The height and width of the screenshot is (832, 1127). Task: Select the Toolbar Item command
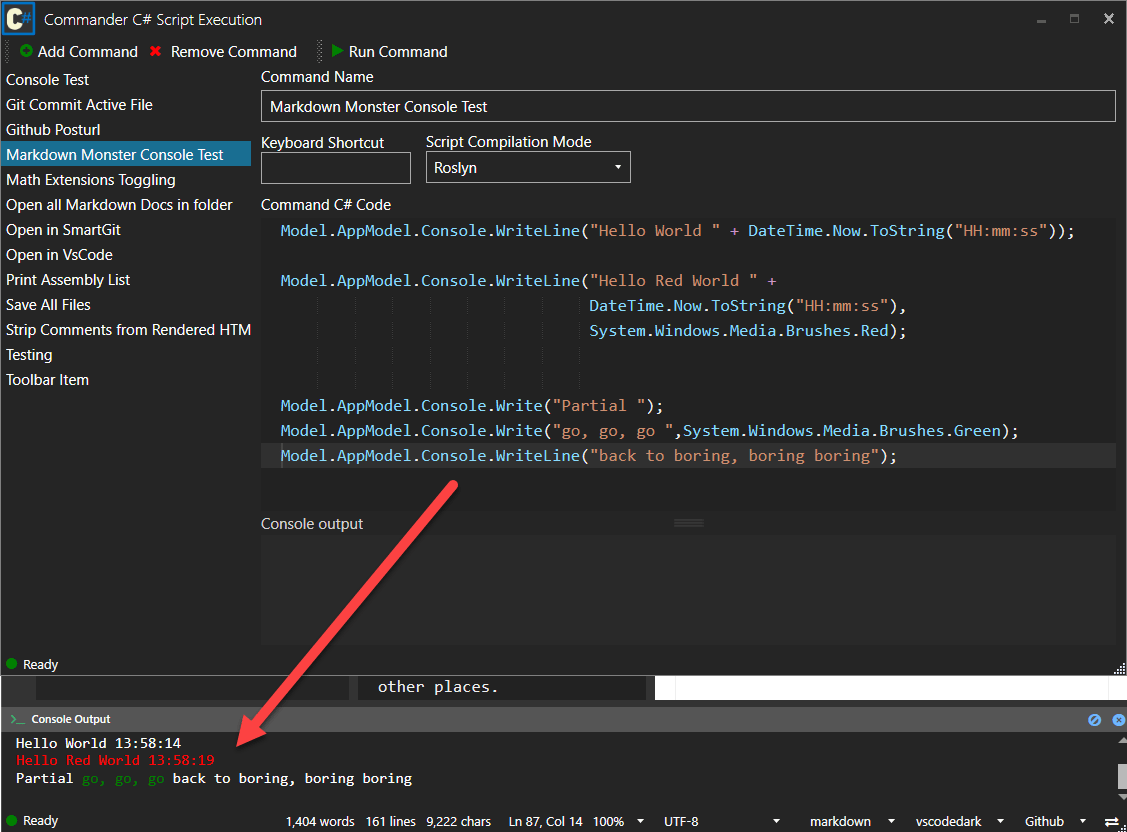126,380
